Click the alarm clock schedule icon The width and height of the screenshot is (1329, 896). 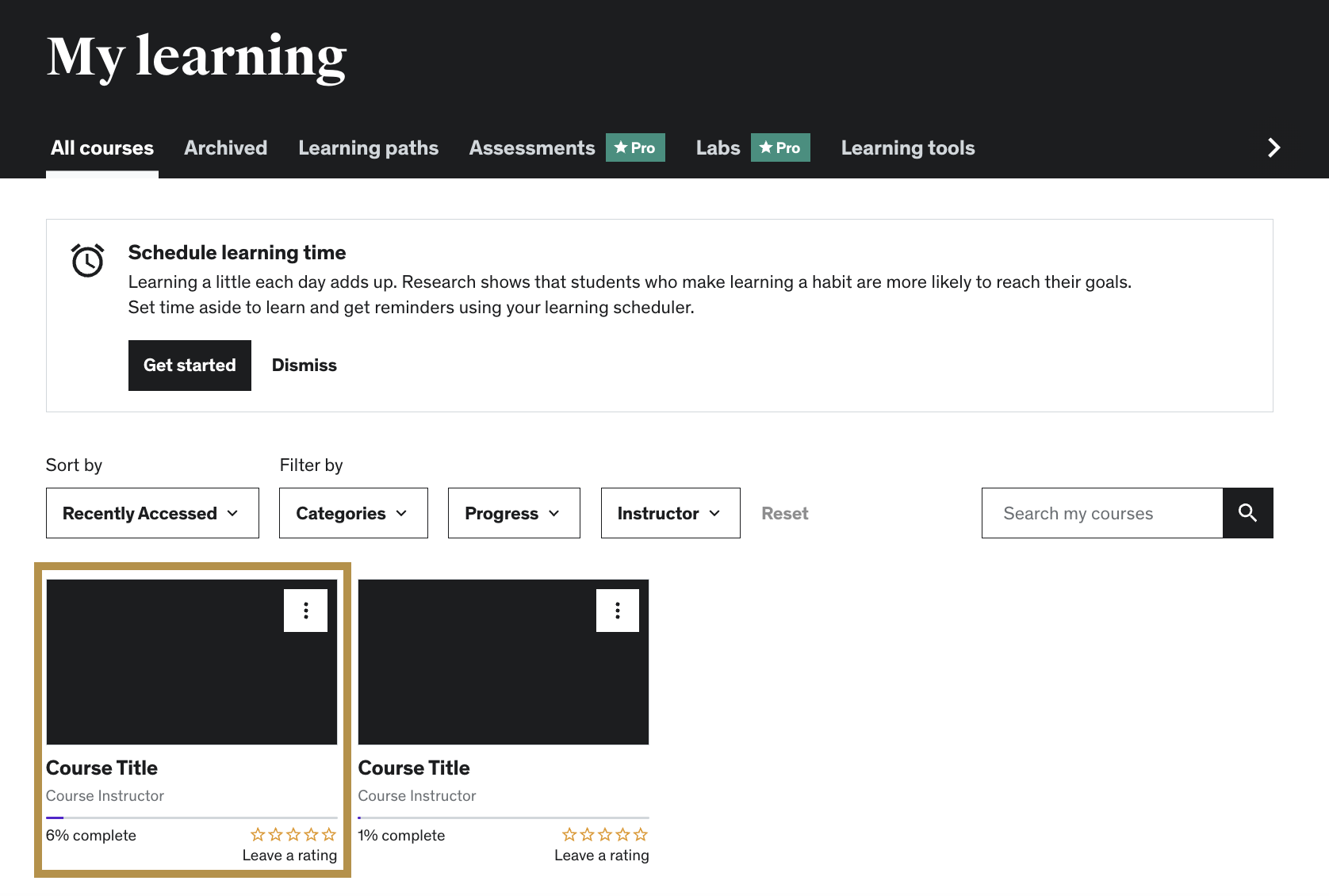(x=87, y=260)
